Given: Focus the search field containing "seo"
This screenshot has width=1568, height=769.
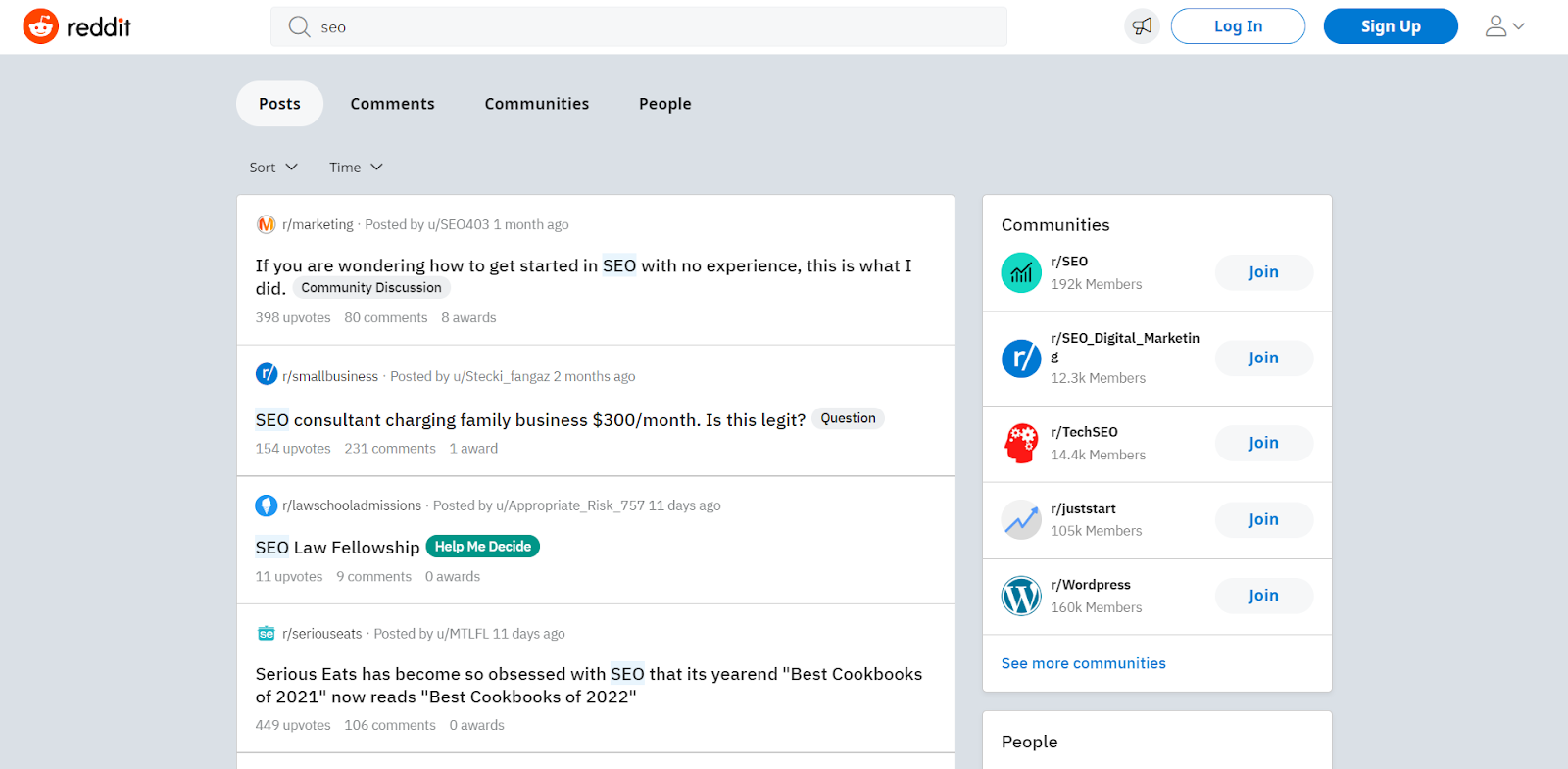Looking at the screenshot, I should [x=639, y=26].
